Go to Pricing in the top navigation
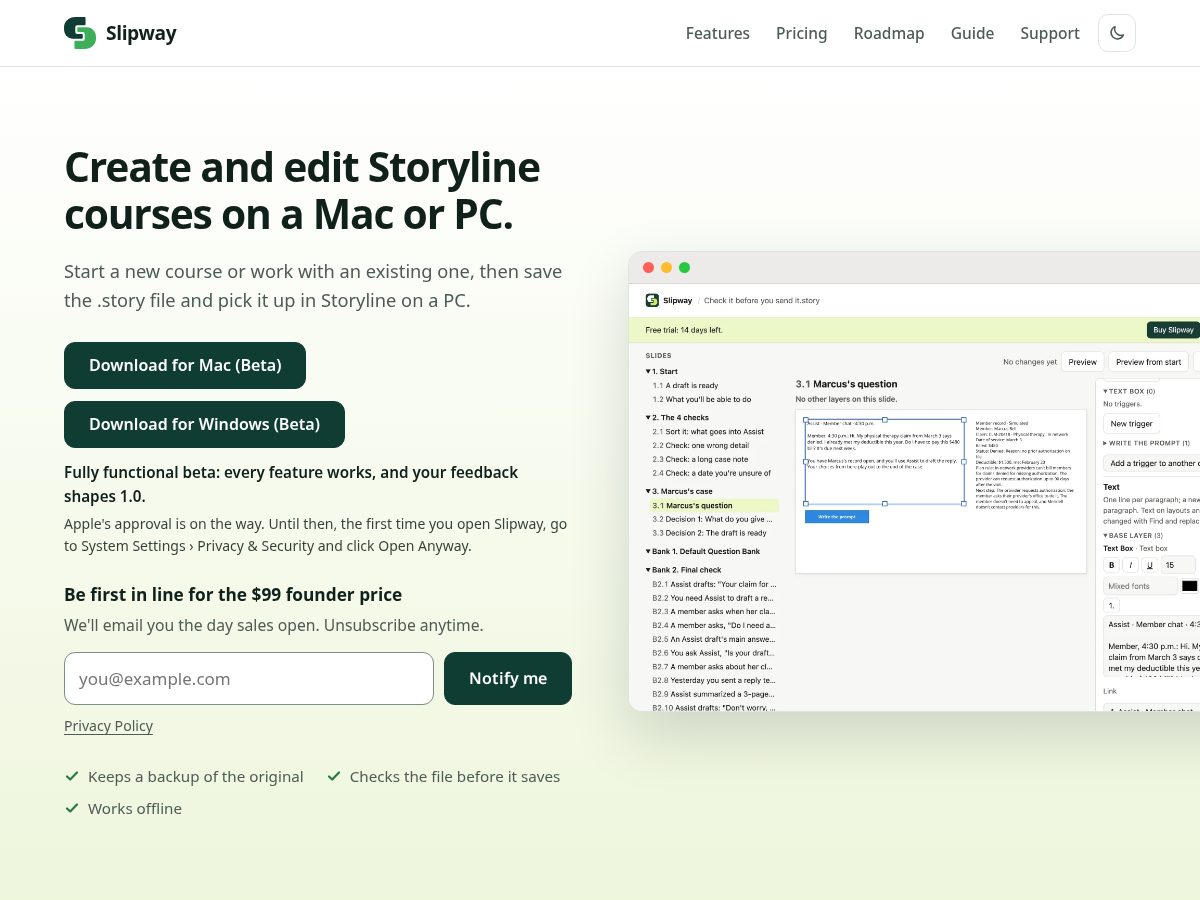This screenshot has height=900, width=1200. point(801,33)
